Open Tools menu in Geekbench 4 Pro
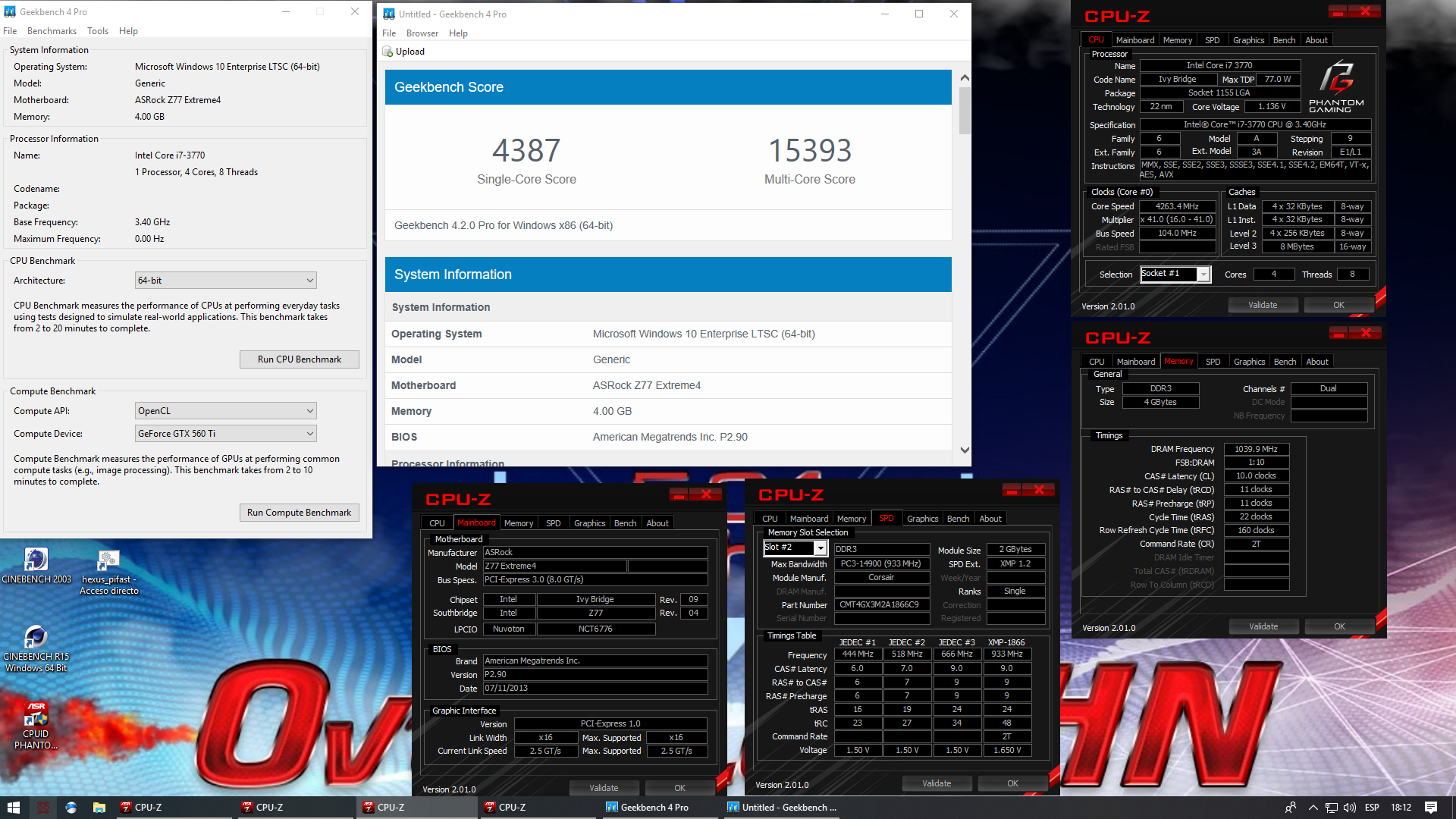 (98, 31)
